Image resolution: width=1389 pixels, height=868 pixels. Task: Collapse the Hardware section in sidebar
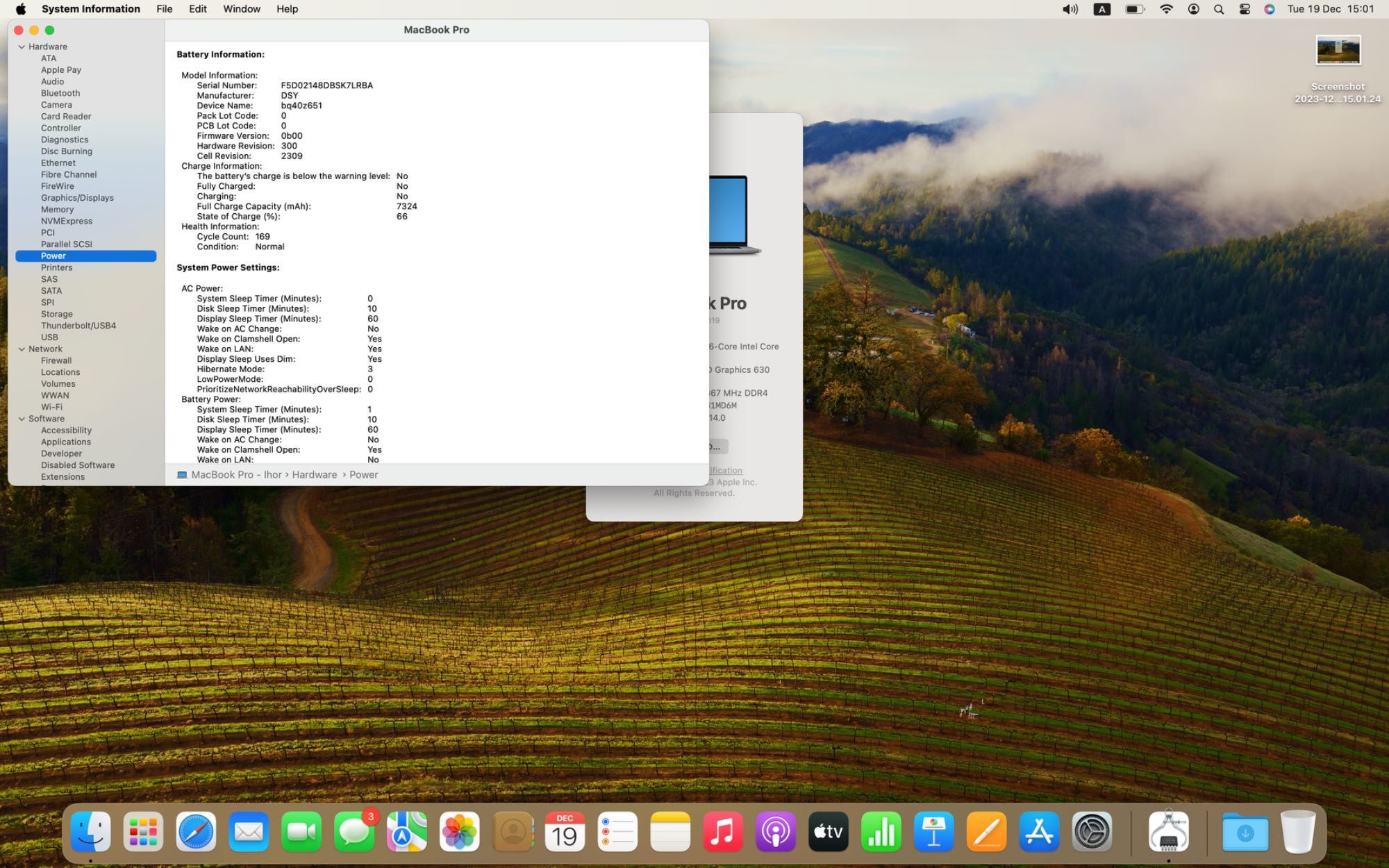tap(22, 47)
